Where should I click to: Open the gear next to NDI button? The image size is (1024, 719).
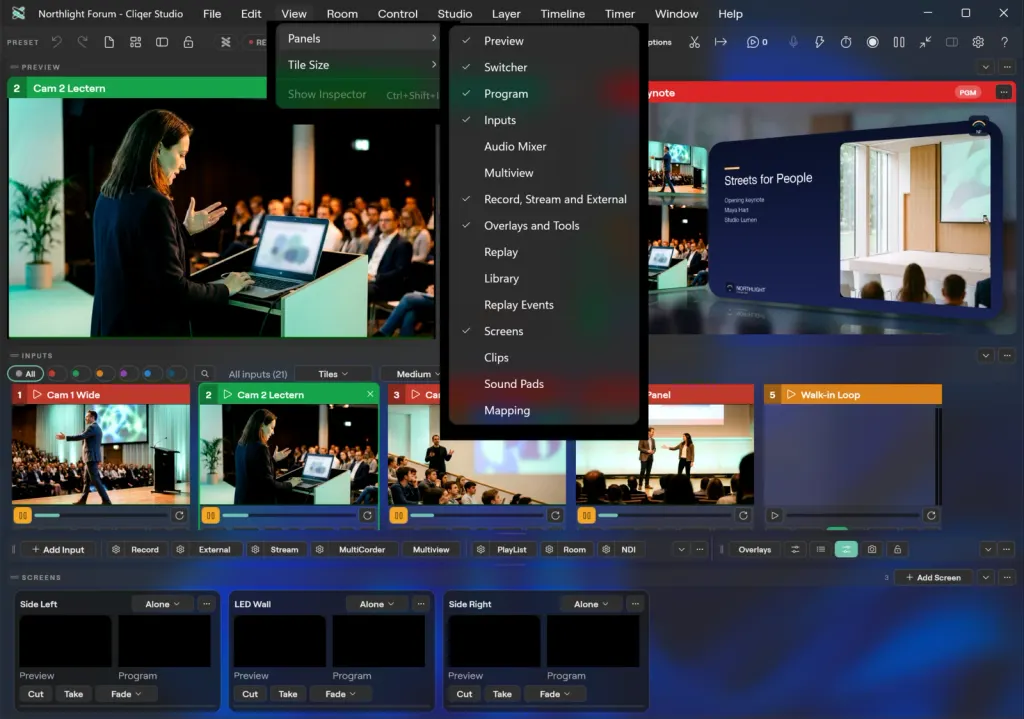click(x=606, y=549)
